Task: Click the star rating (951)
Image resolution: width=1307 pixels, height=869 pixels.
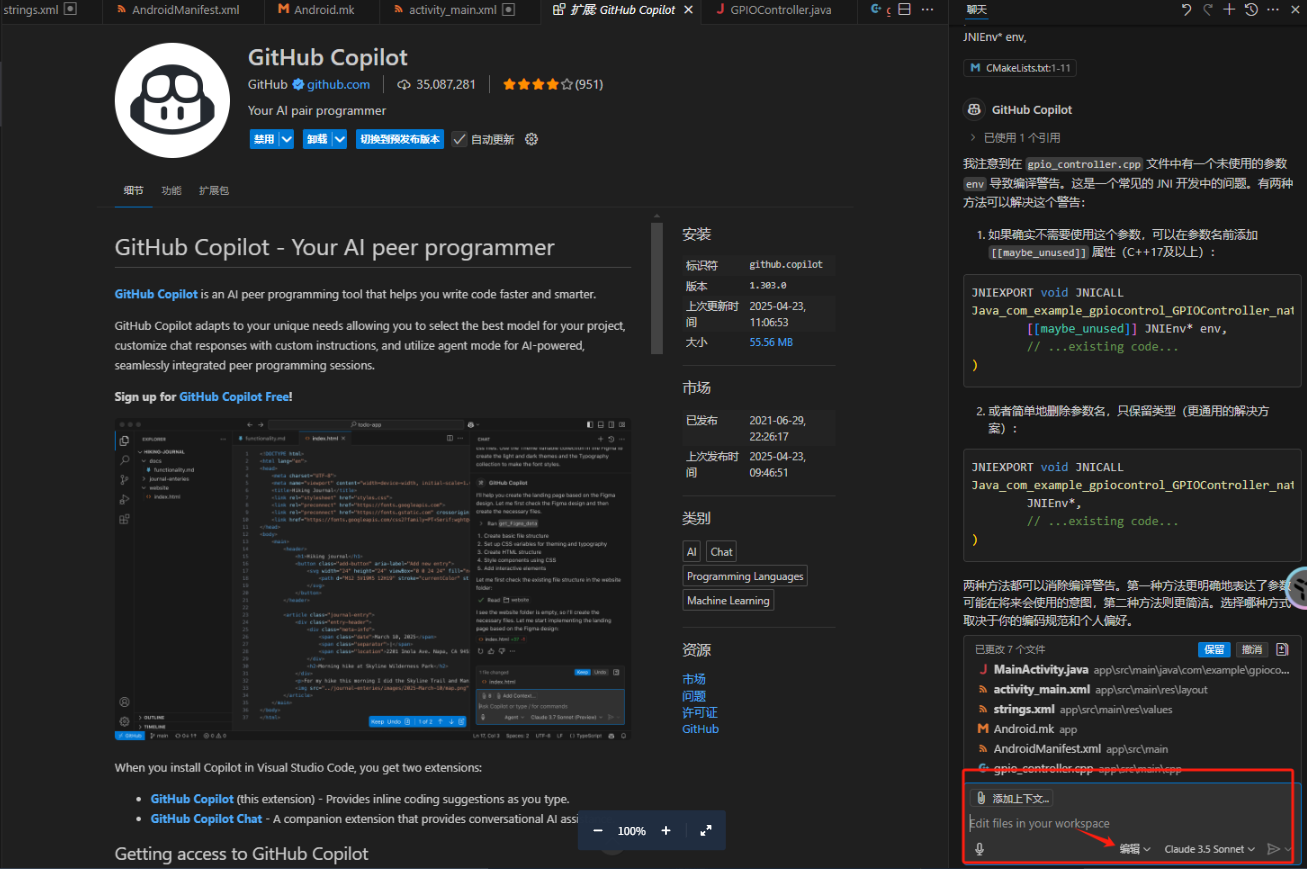Action: (x=552, y=85)
